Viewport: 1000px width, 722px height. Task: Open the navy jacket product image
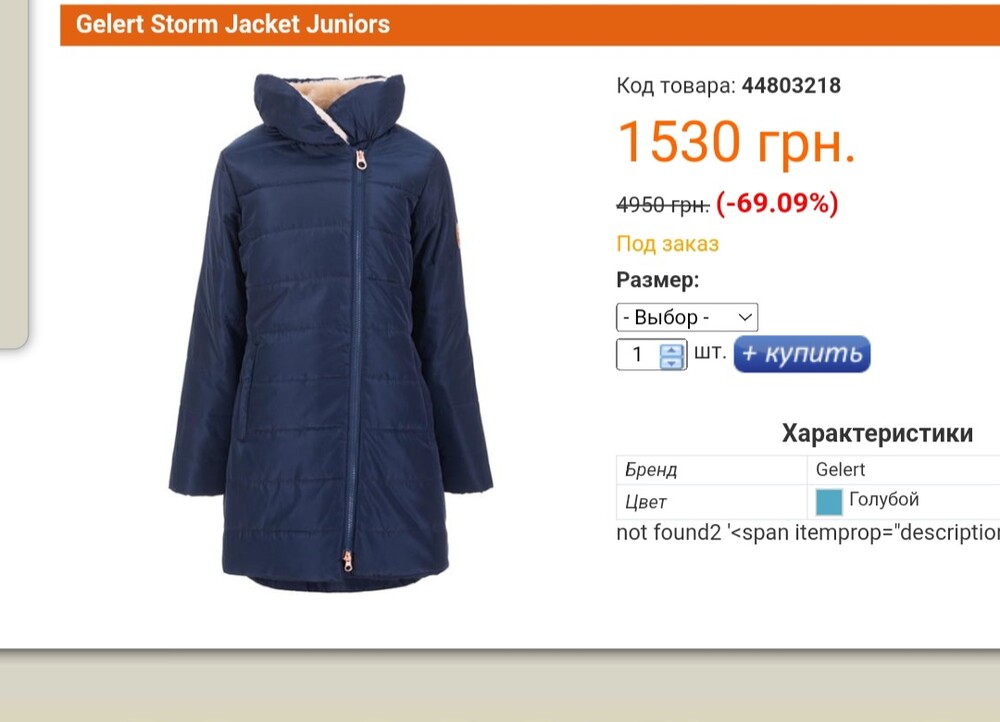[x=330, y=332]
